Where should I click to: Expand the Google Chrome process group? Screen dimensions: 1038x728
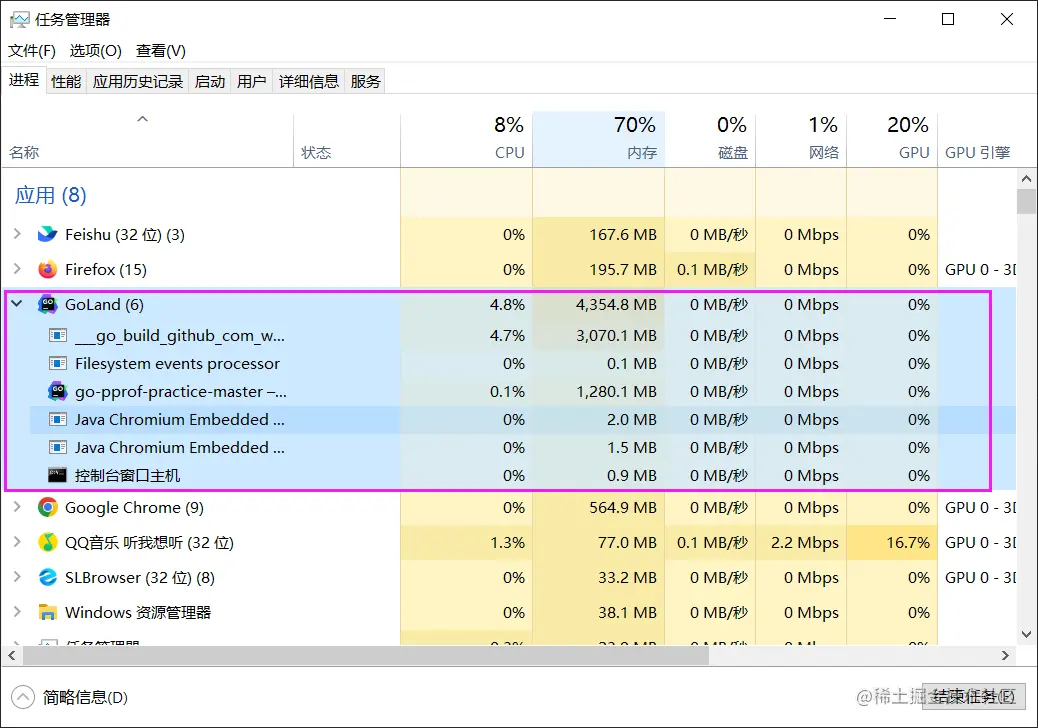[x=16, y=508]
